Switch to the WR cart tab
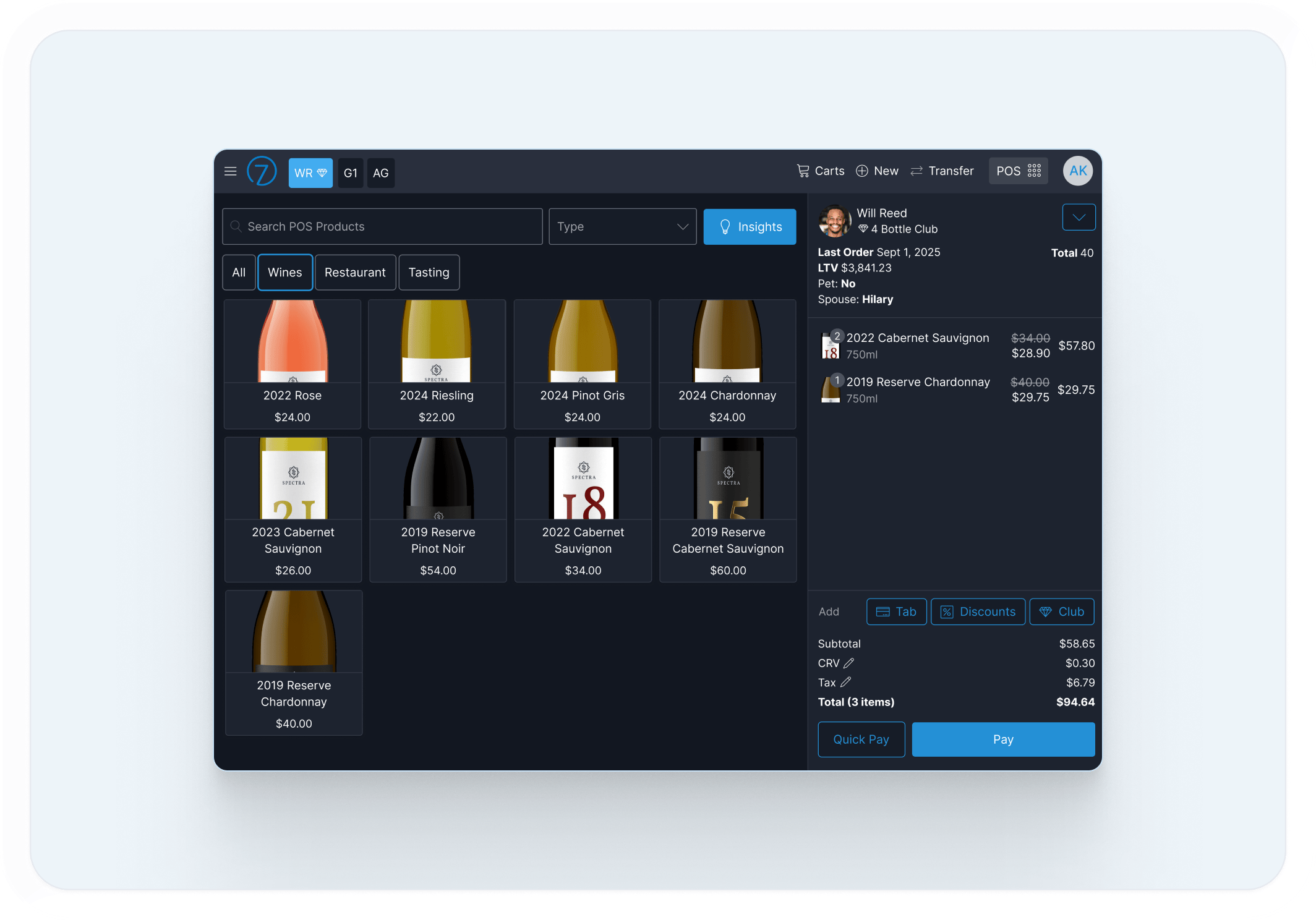 pos(310,173)
